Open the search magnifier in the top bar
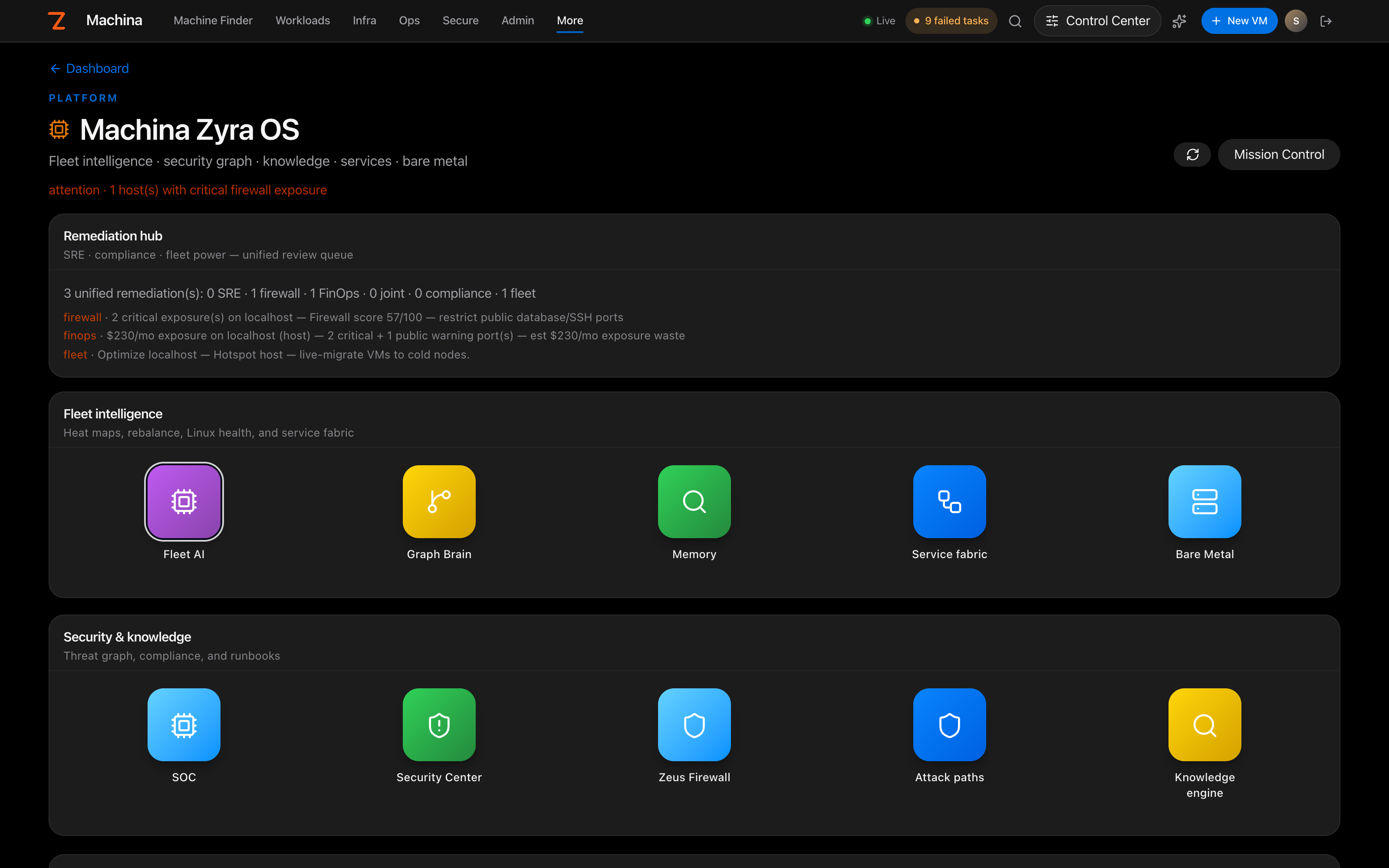This screenshot has width=1389, height=868. pyautogui.click(x=1015, y=21)
